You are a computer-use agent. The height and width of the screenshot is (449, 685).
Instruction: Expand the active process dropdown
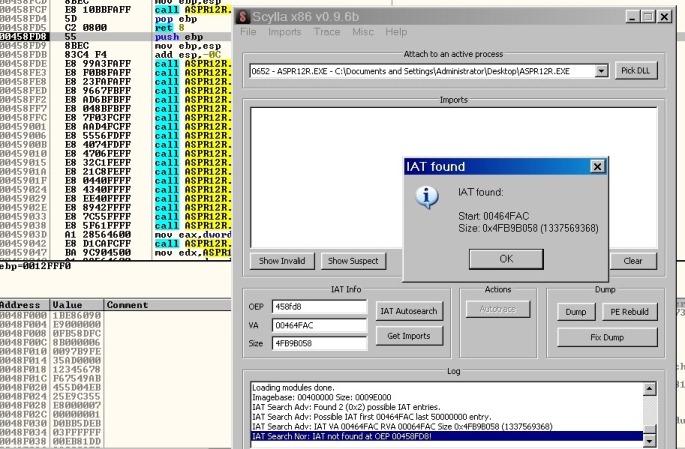click(601, 71)
